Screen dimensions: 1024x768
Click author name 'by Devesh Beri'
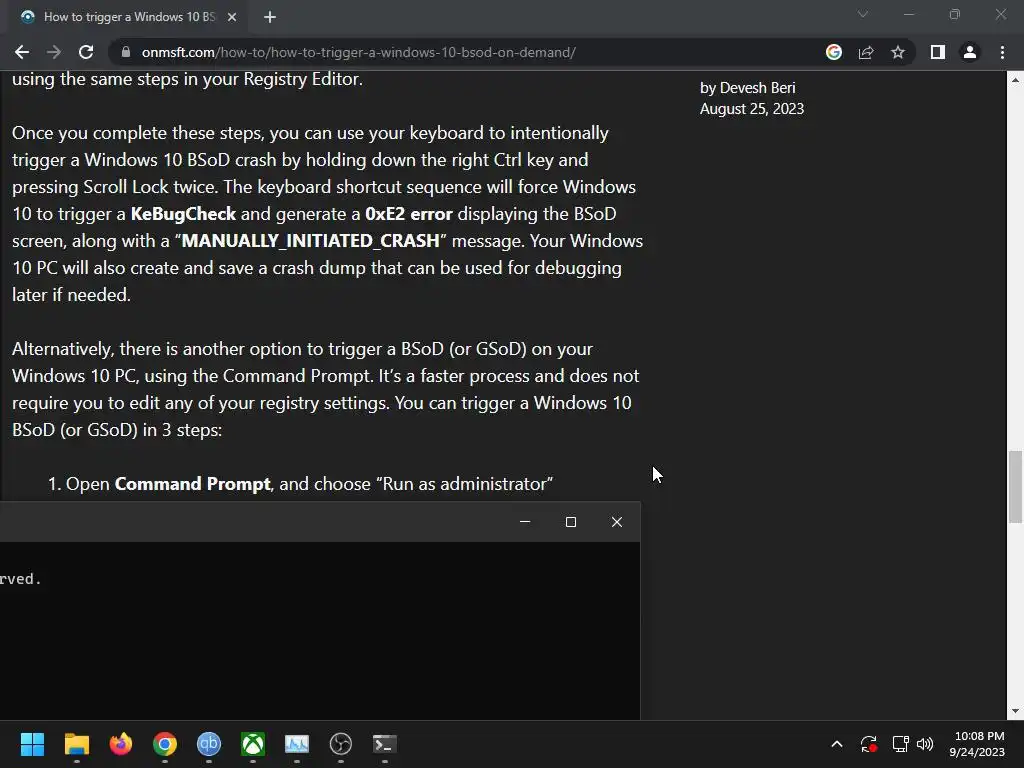tap(748, 88)
